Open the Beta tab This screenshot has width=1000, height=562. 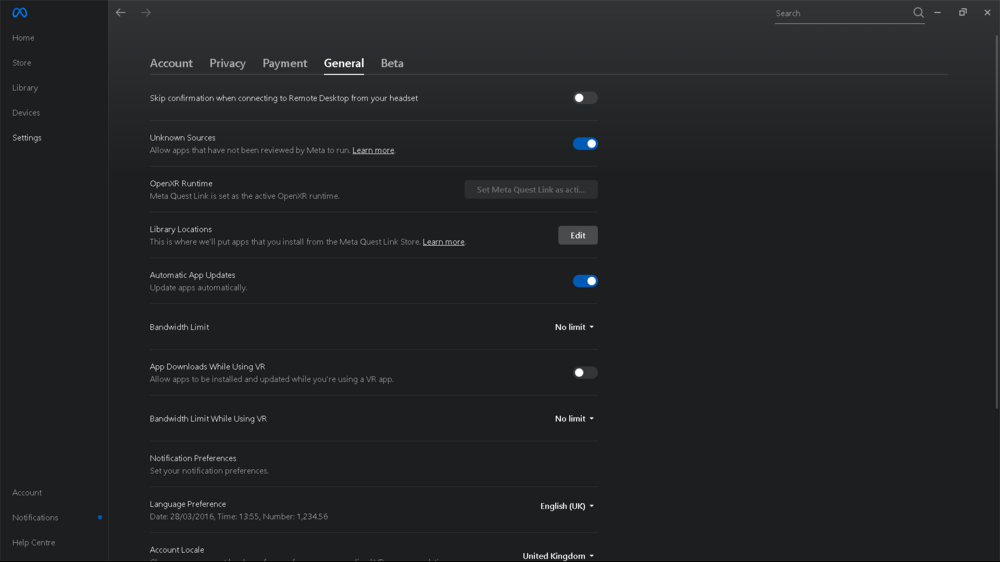[x=392, y=63]
